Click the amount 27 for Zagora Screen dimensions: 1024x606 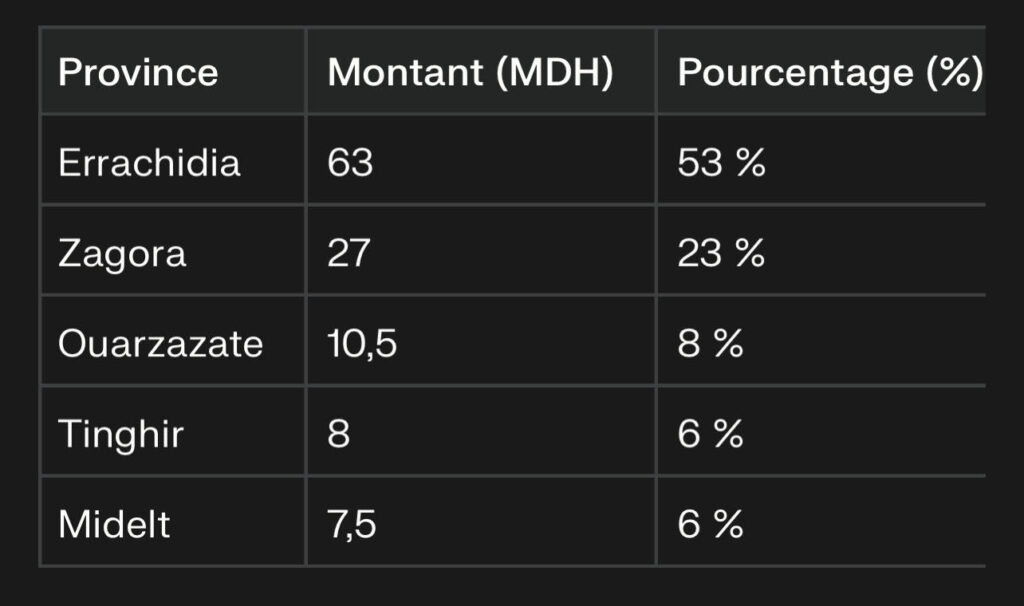point(349,253)
